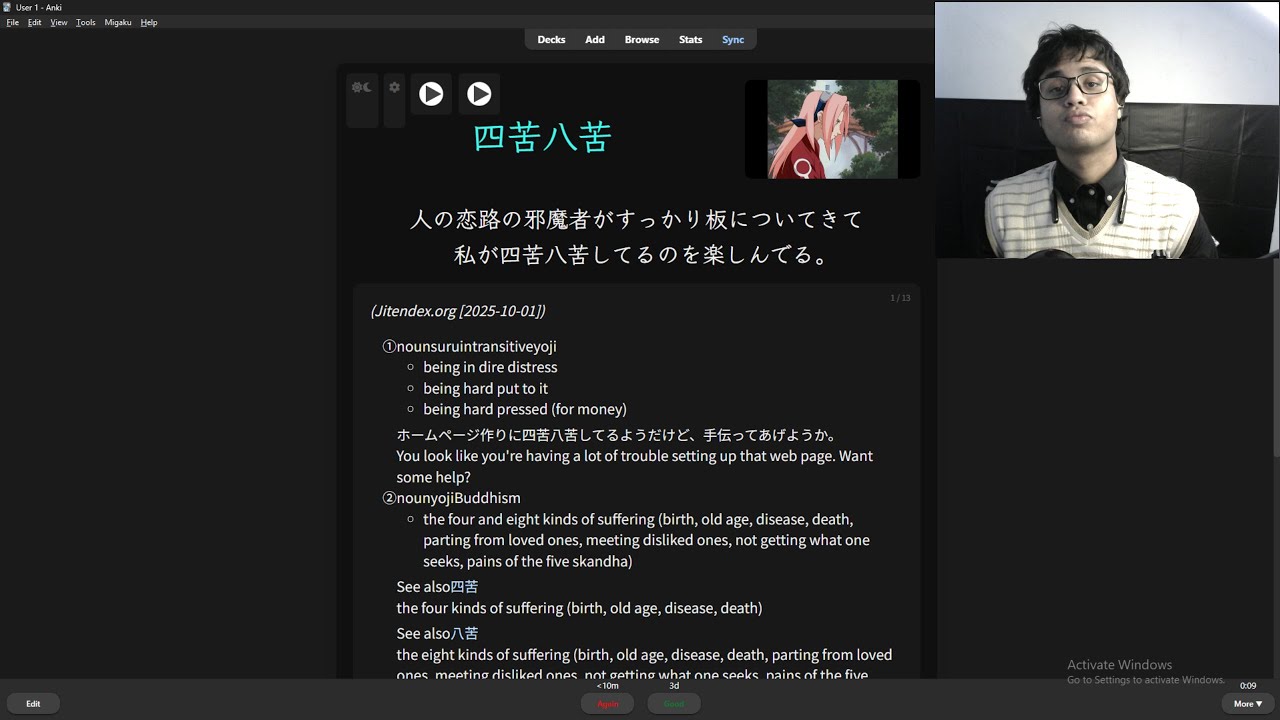The height and width of the screenshot is (720, 1280).
Task: Open the View menu
Action: coord(59,22)
